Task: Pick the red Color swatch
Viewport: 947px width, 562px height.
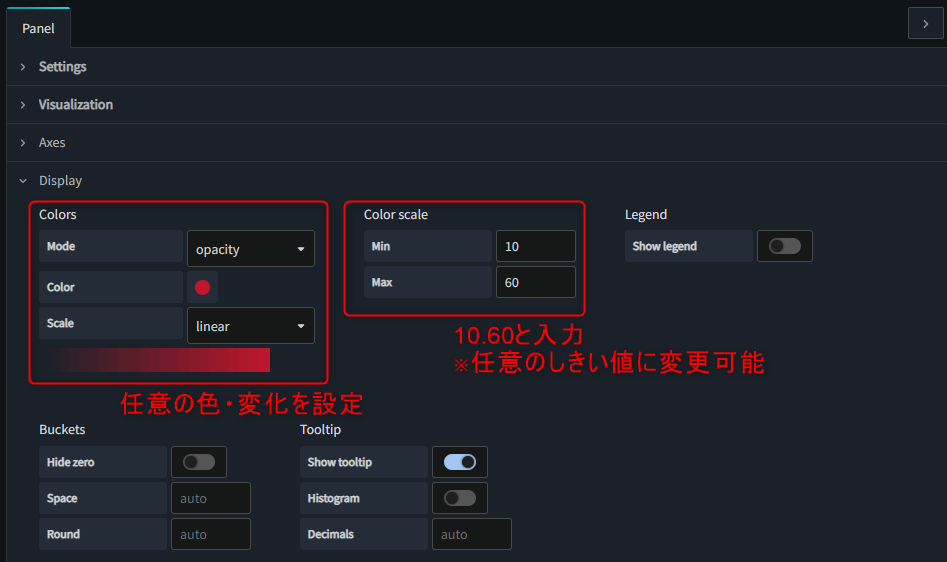Action: (x=202, y=287)
